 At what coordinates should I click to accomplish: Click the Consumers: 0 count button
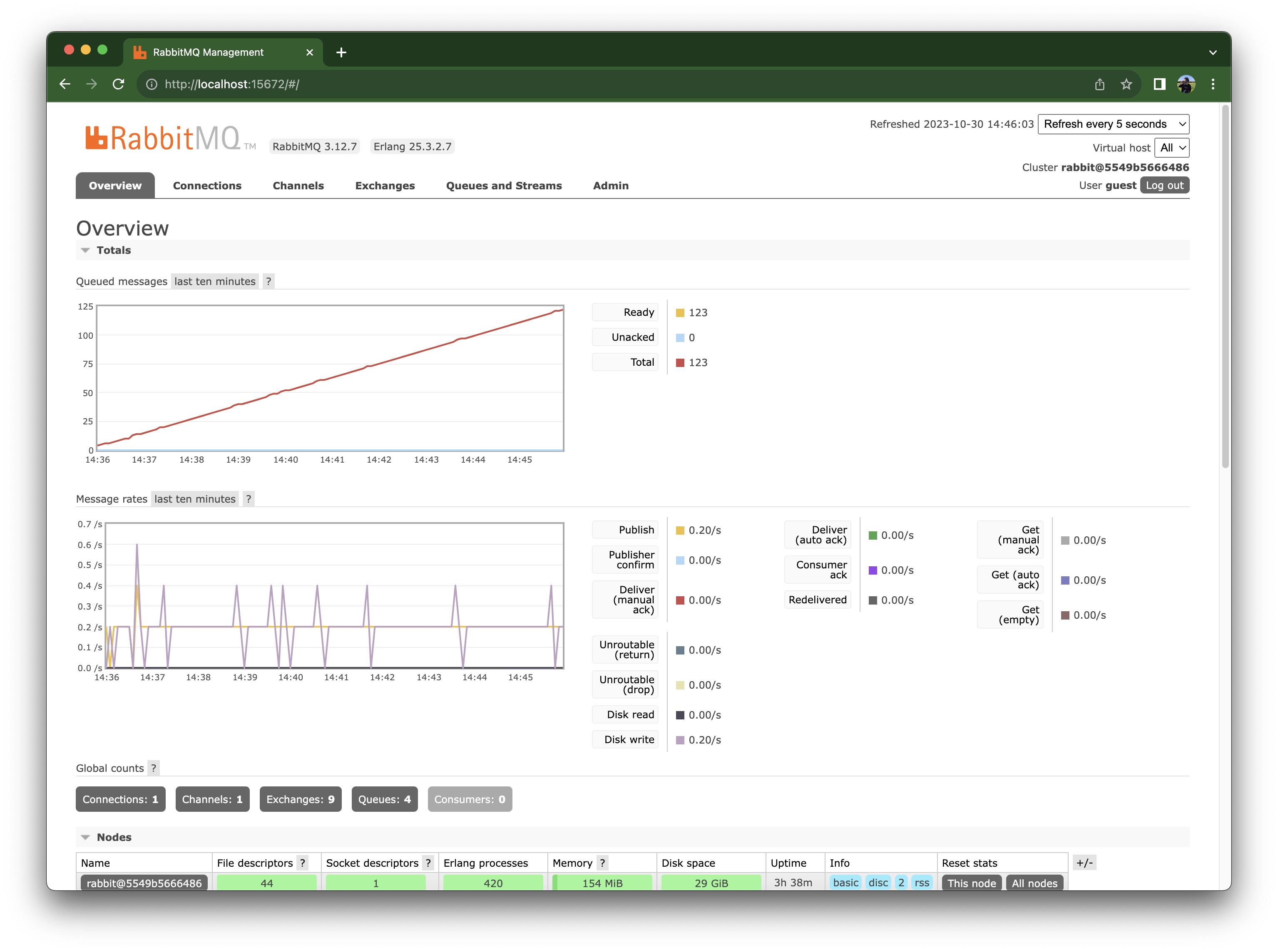click(x=470, y=799)
